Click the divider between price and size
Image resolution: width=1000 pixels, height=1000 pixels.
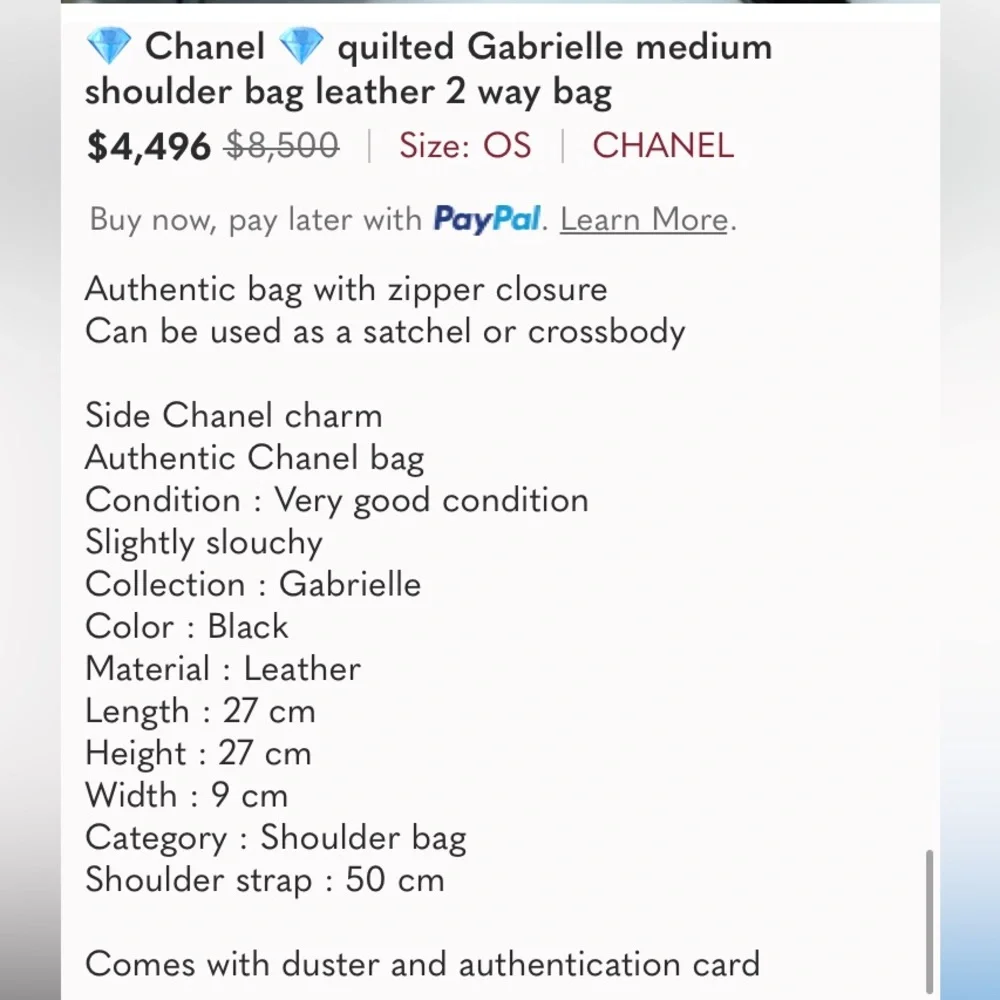pyautogui.click(x=372, y=146)
